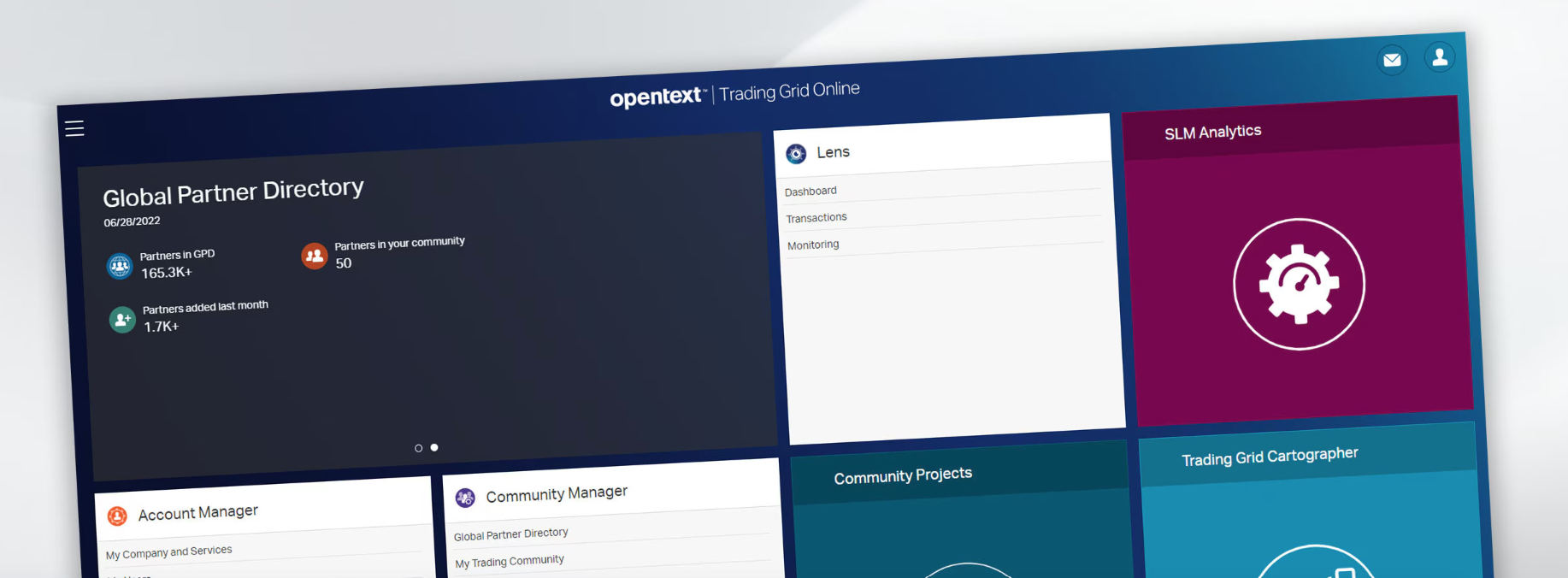Open the mail messages icon
This screenshot has height=578, width=1568.
[1392, 60]
